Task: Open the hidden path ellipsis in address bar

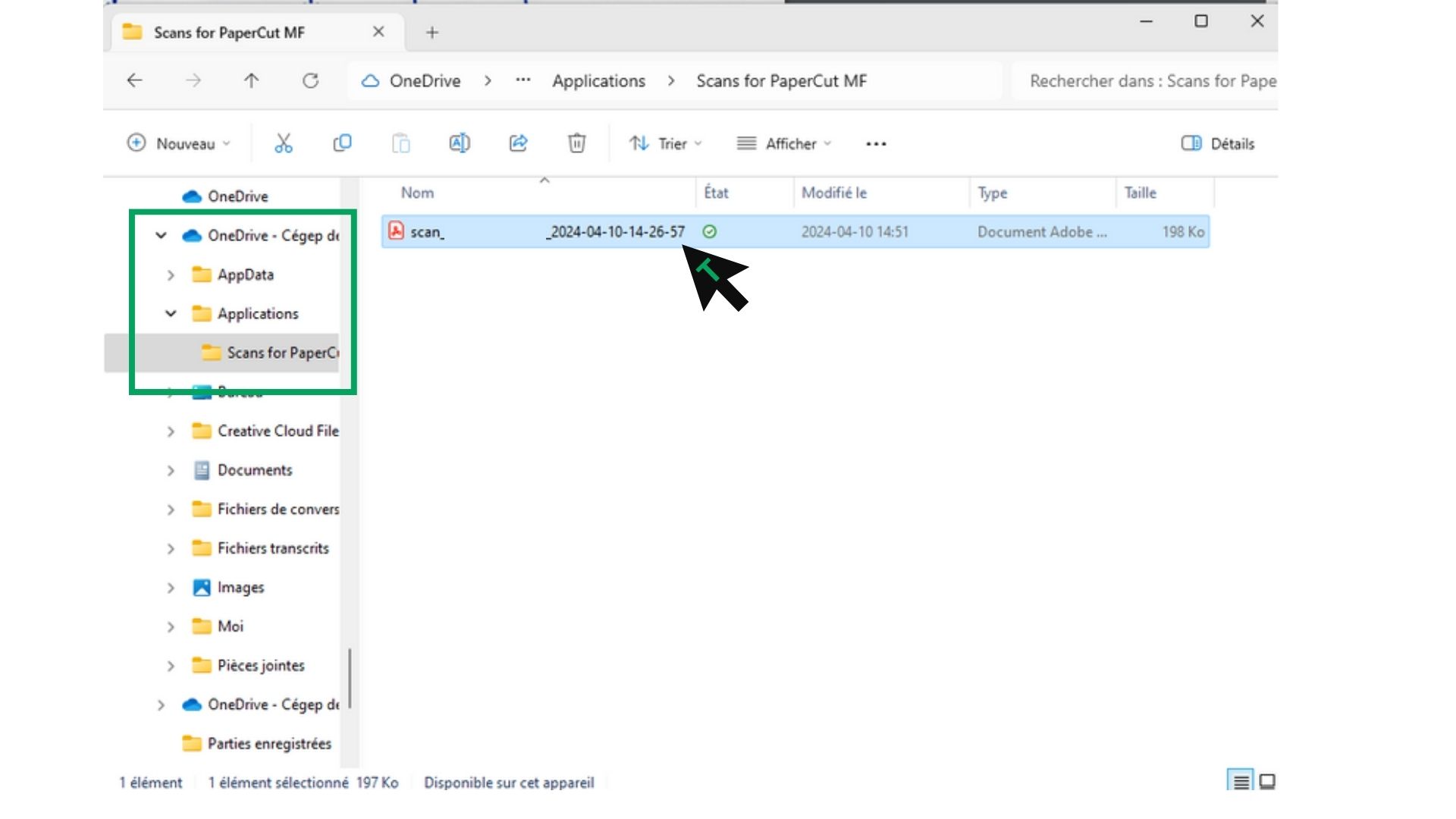Action: pyautogui.click(x=523, y=80)
